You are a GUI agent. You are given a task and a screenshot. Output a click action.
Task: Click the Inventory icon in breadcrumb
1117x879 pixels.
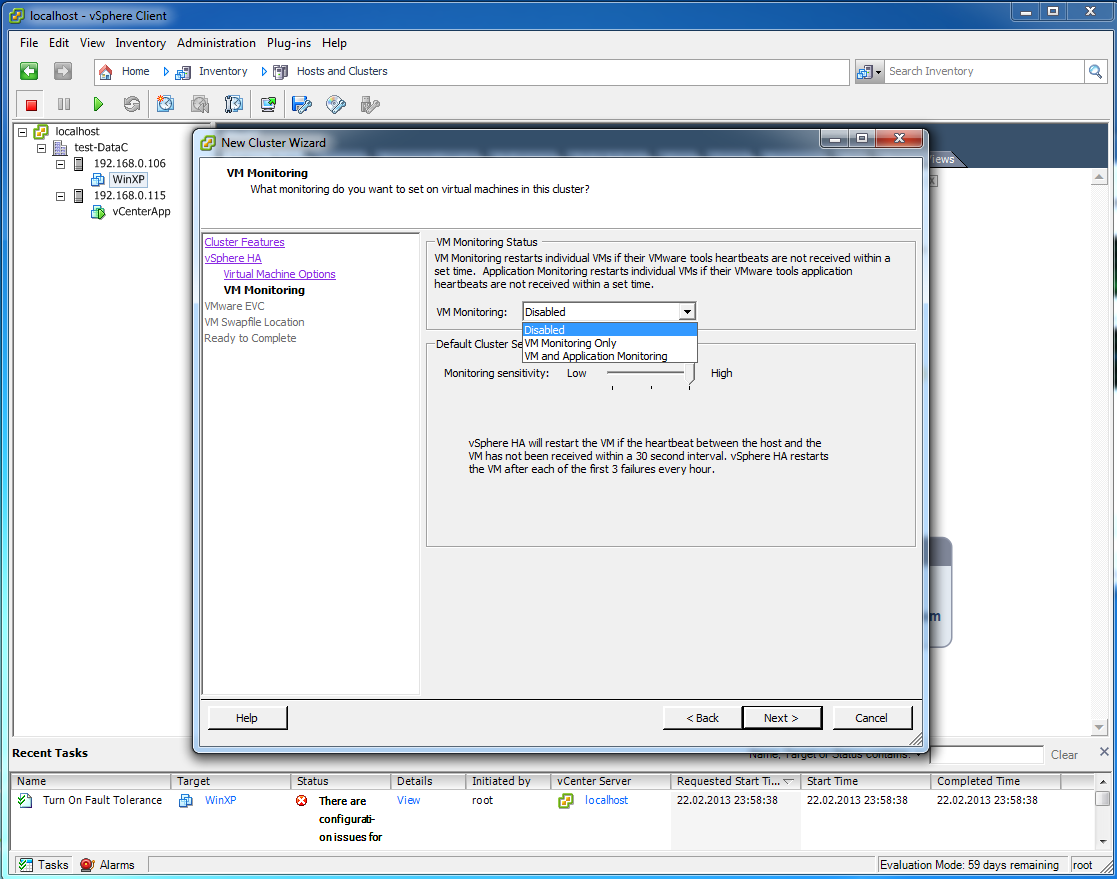(x=183, y=72)
